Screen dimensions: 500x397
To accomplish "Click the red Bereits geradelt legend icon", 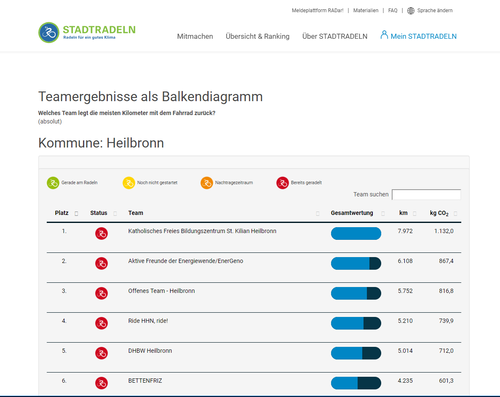I will [x=282, y=183].
